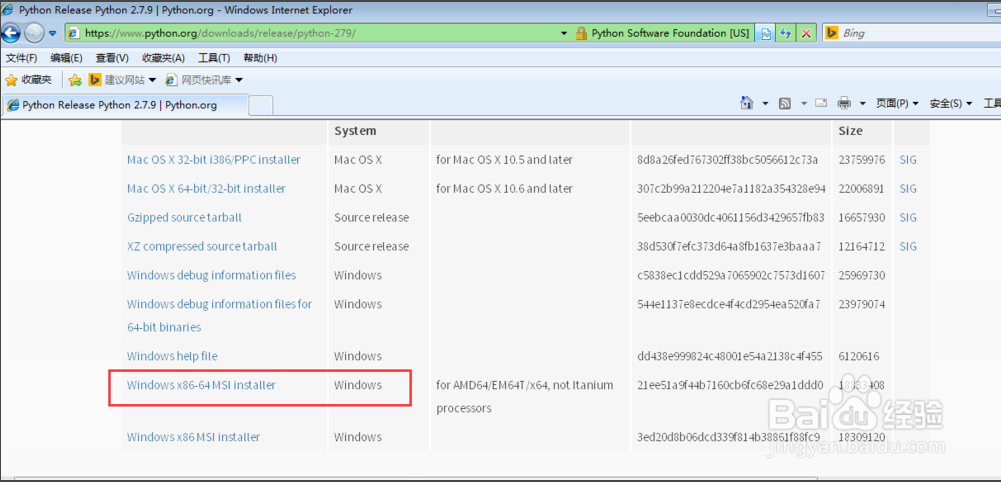Open the 收藏夹 favorites star button

pos(28,80)
